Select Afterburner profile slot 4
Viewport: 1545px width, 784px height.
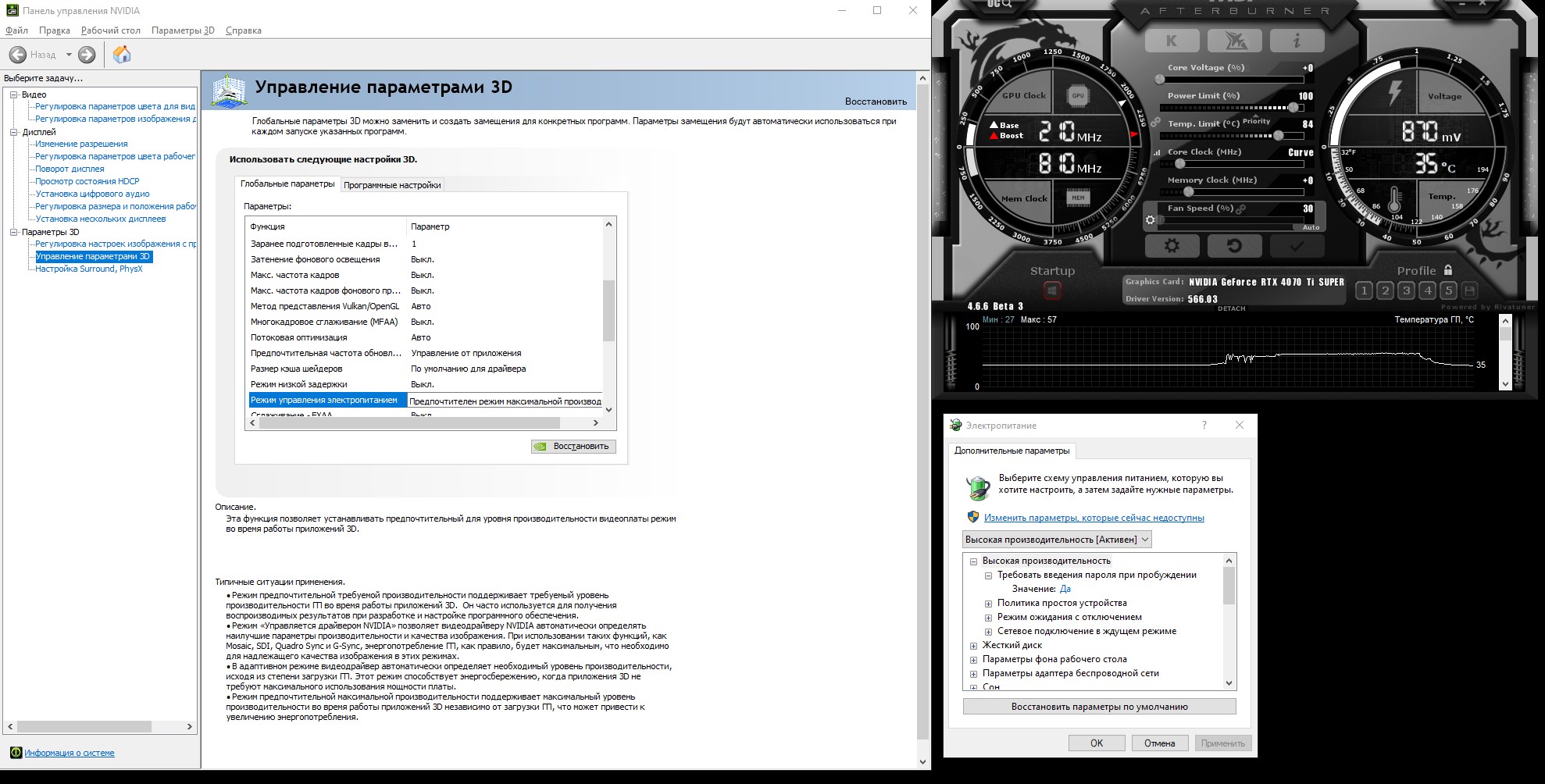click(1427, 290)
